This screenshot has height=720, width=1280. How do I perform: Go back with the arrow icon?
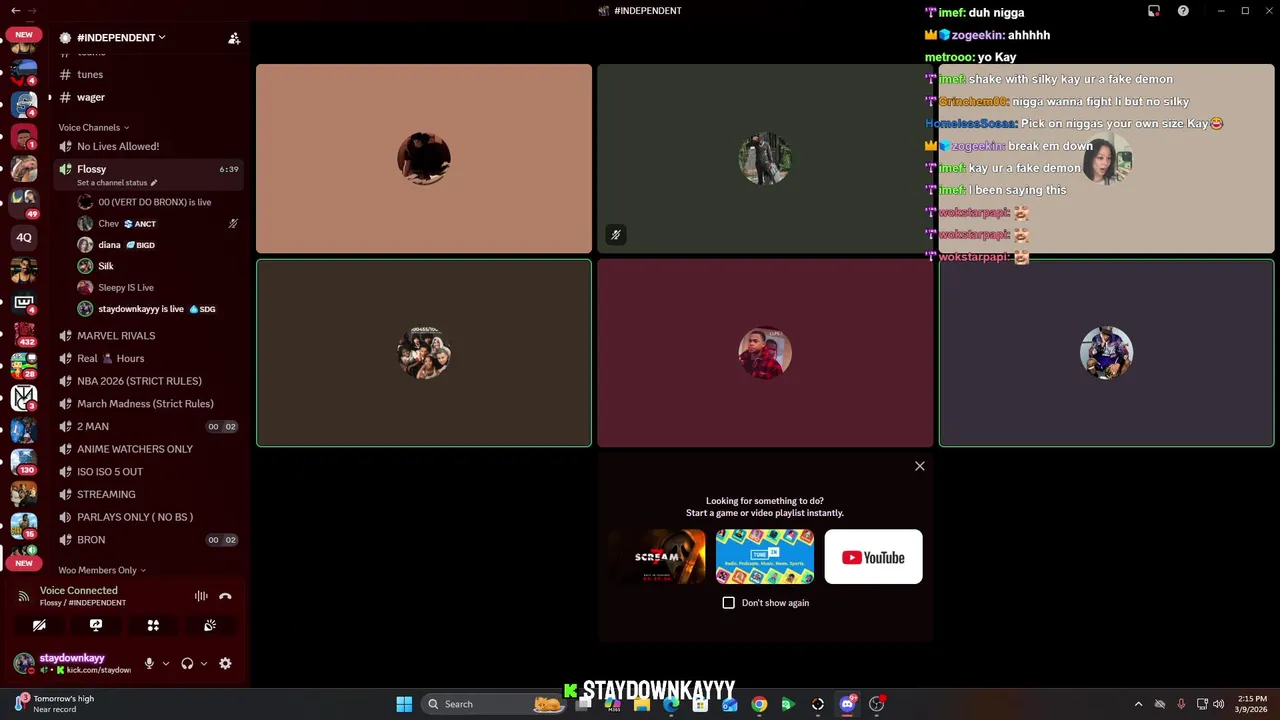[15, 11]
